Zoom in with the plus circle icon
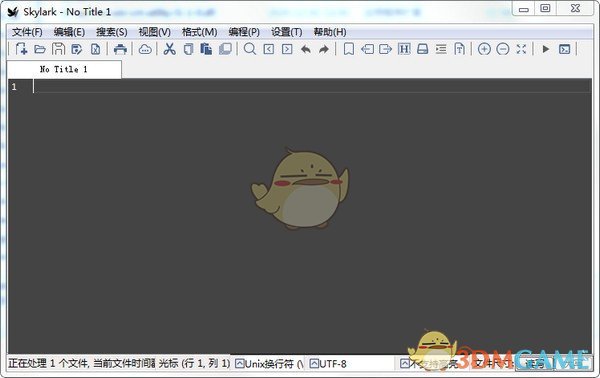600x378 pixels. click(x=484, y=49)
